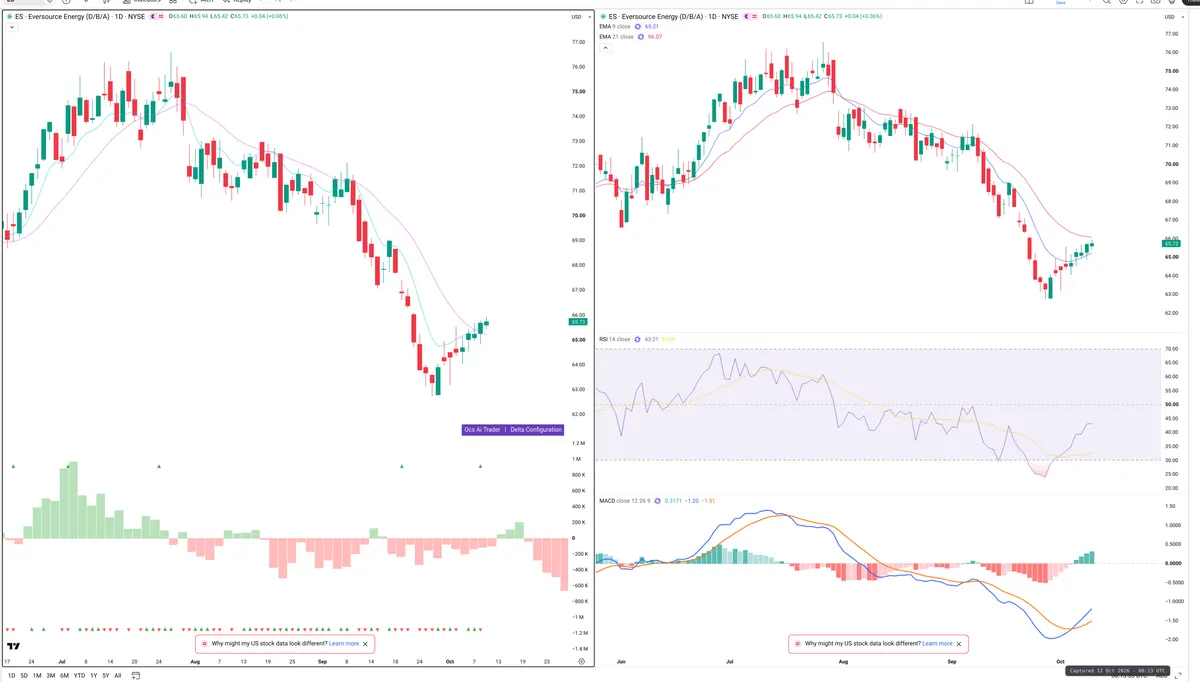Select the EMA 9 close indicator label
The width and height of the screenshot is (1200, 682).
(x=615, y=27)
